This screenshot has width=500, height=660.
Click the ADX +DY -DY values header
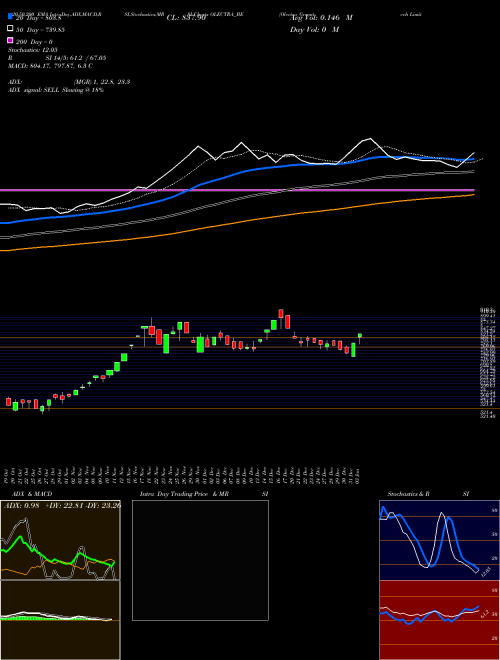click(x=62, y=506)
